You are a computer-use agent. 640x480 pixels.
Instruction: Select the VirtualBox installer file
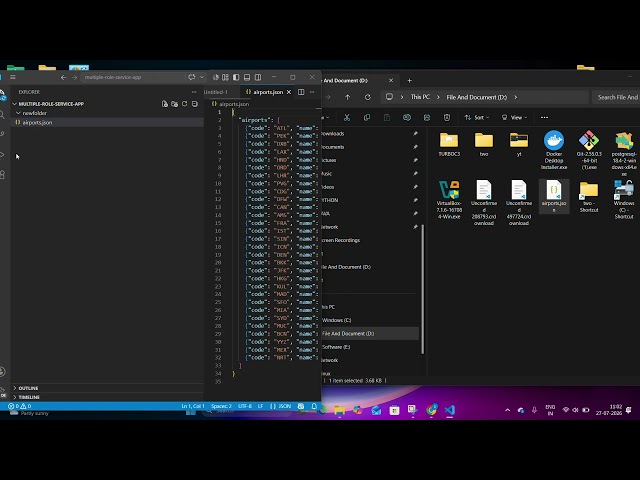point(449,200)
